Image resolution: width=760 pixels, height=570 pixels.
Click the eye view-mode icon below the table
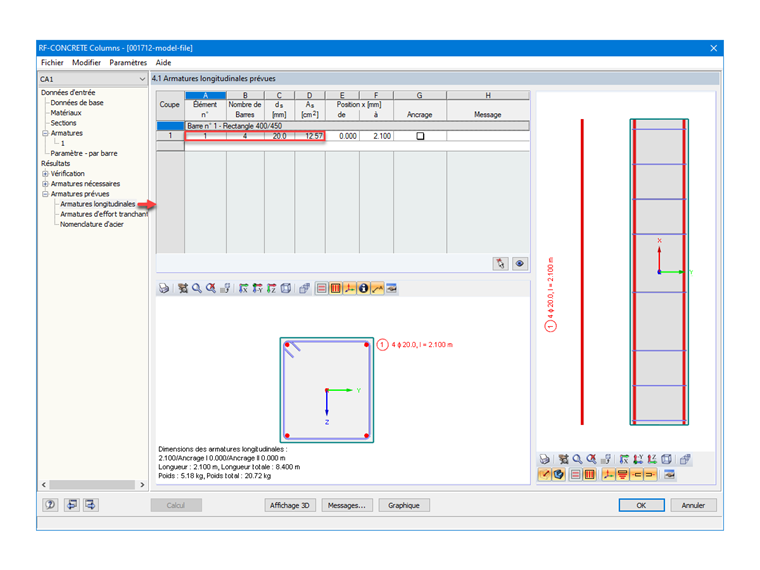coord(520,264)
